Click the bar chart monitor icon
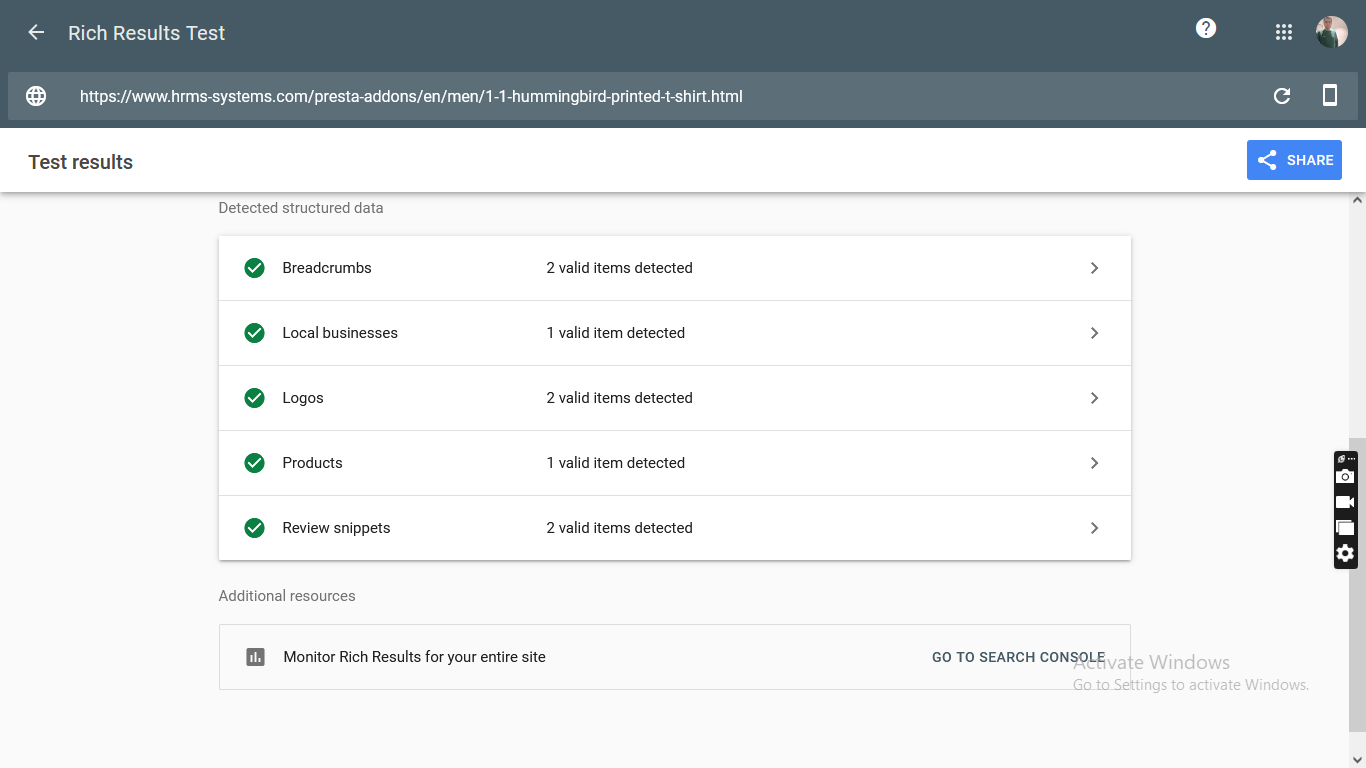This screenshot has width=1366, height=768. (255, 657)
